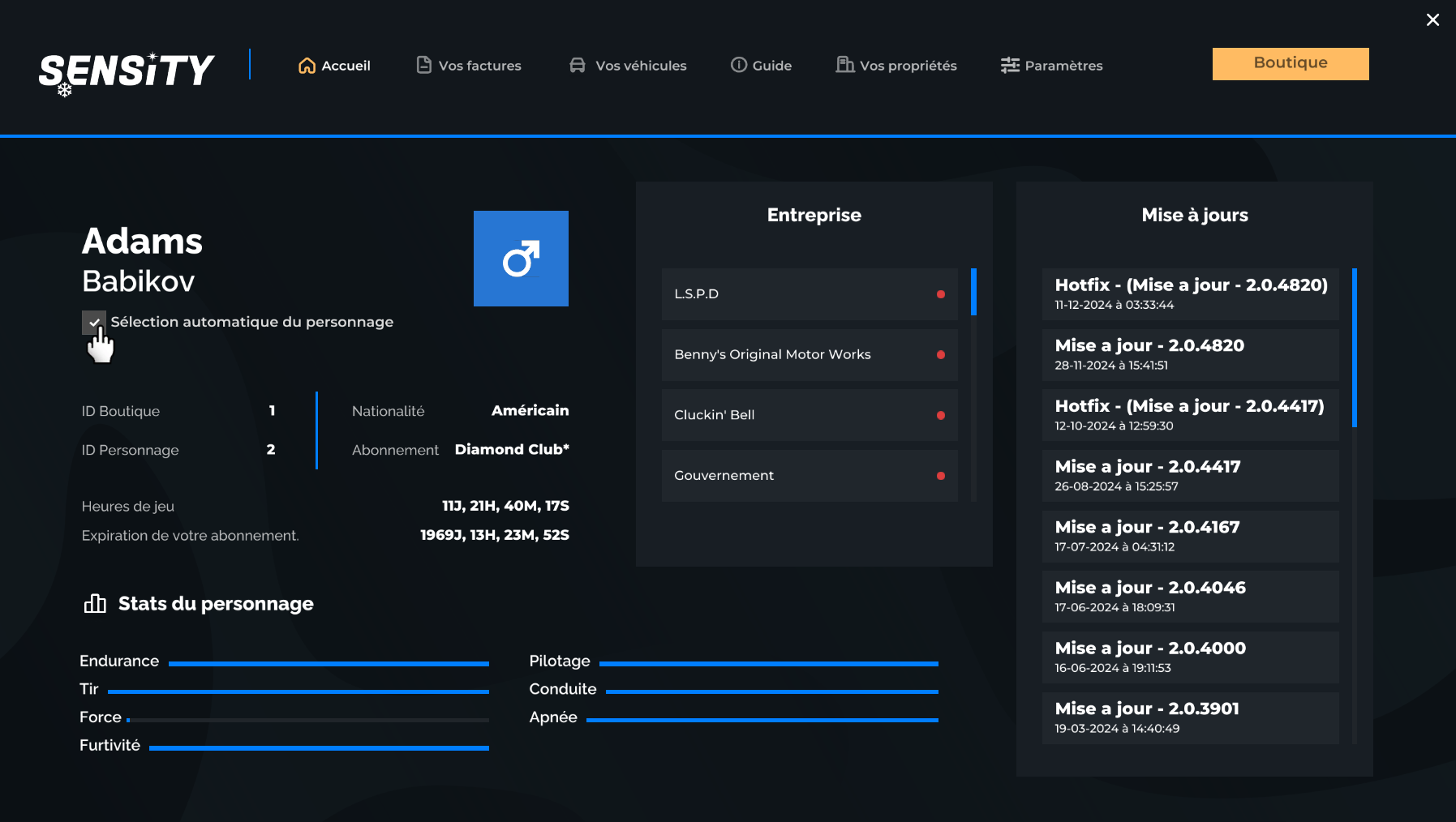This screenshot has height=822, width=1456.
Task: Go to the Accueil tab
Action: [334, 66]
